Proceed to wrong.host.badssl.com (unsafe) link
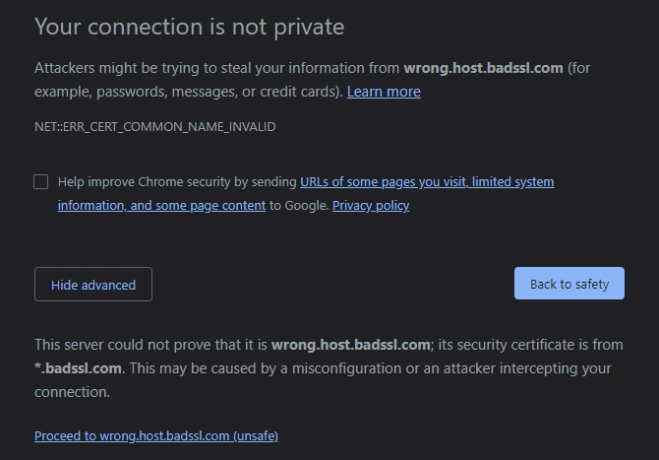 (x=156, y=436)
